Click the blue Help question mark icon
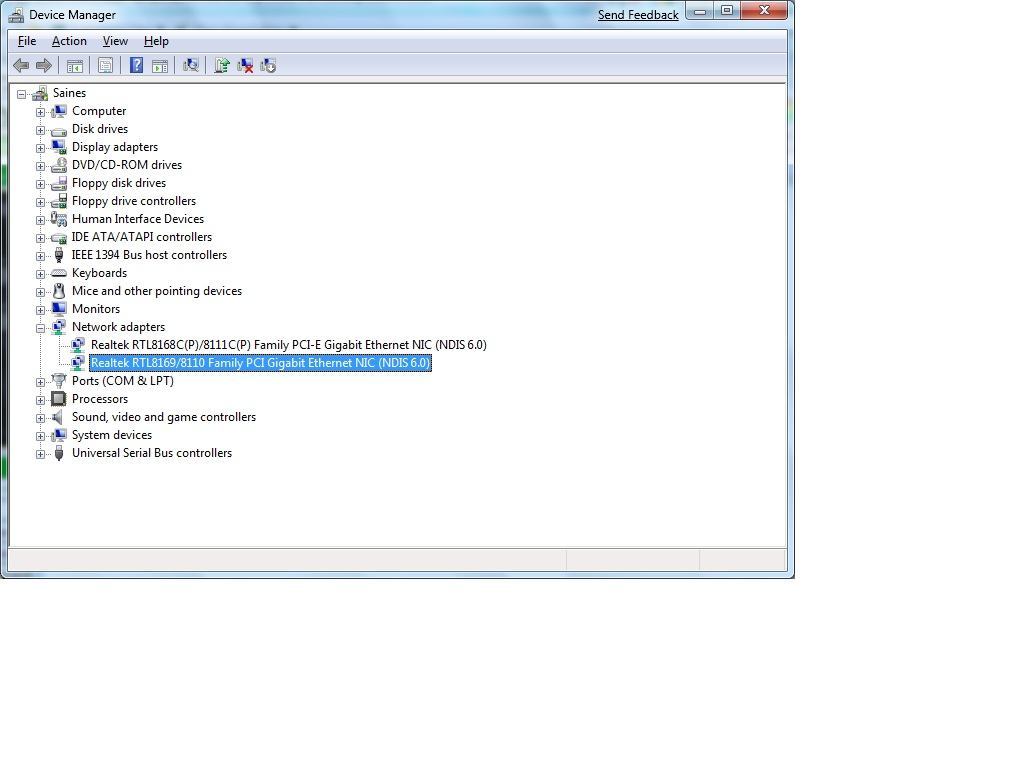 click(136, 65)
